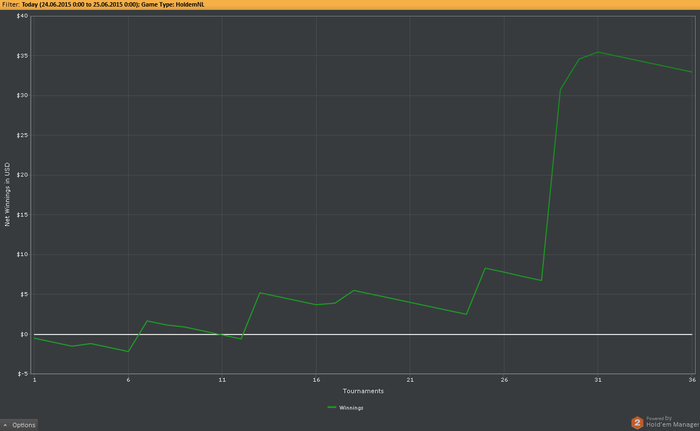Click the $-5 y-axis label
The image size is (700, 431).
click(23, 374)
